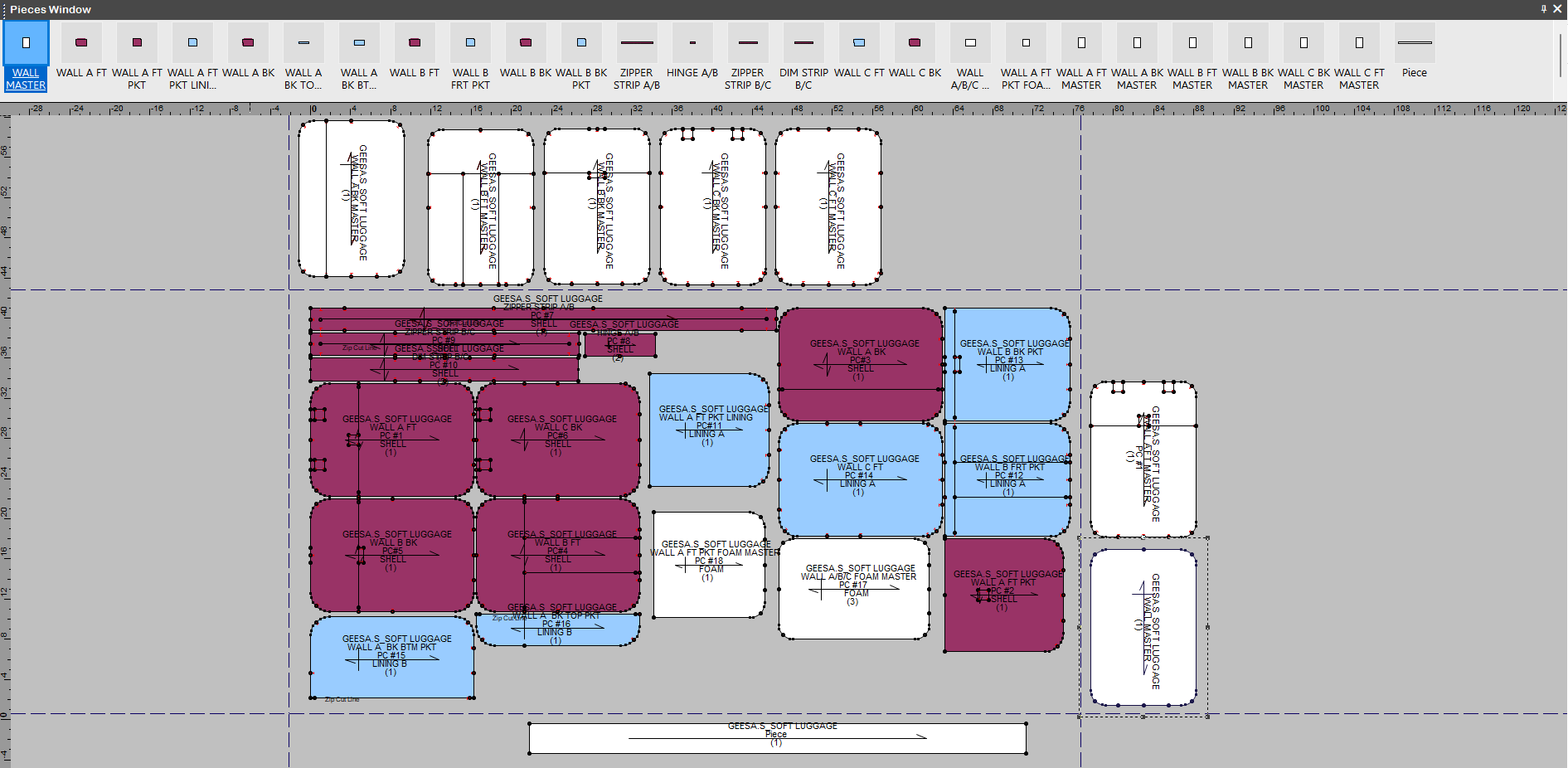Pin the Pieces Window panel

1544,9
